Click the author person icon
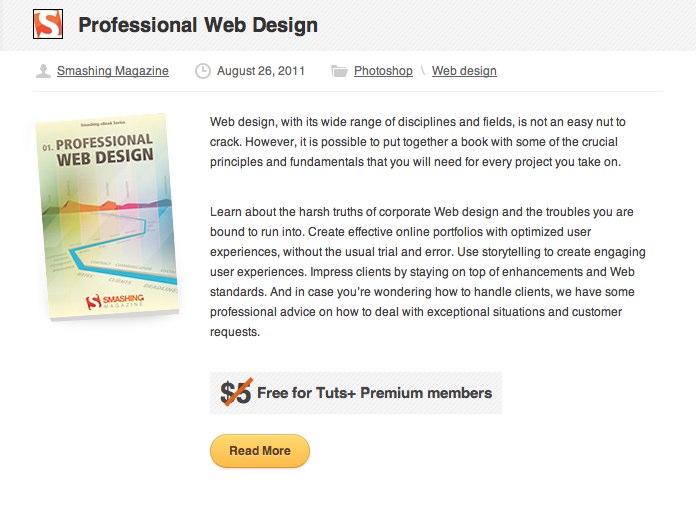This screenshot has width=696, height=508. point(43,71)
